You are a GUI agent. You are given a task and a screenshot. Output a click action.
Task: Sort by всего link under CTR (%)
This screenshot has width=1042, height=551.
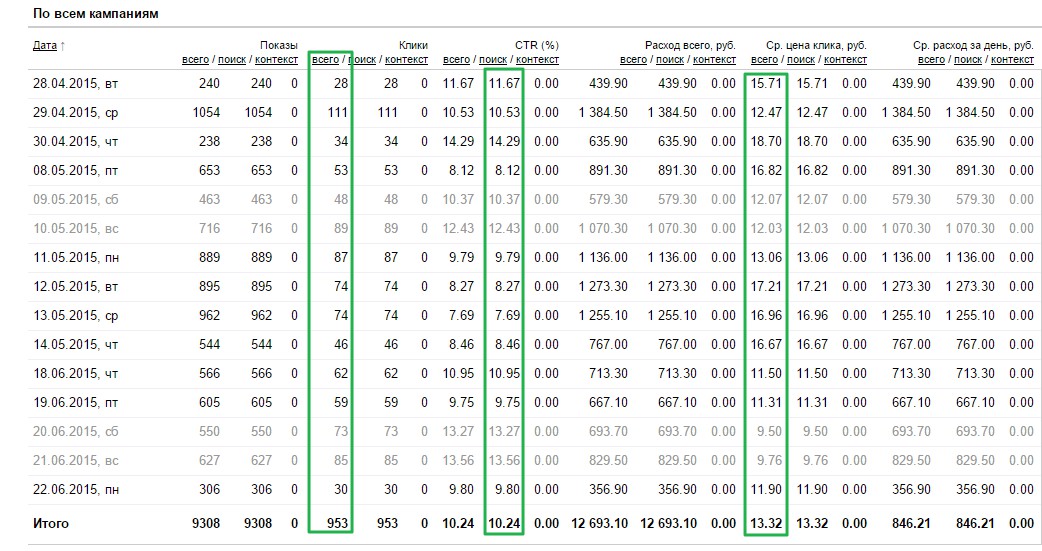(457, 59)
